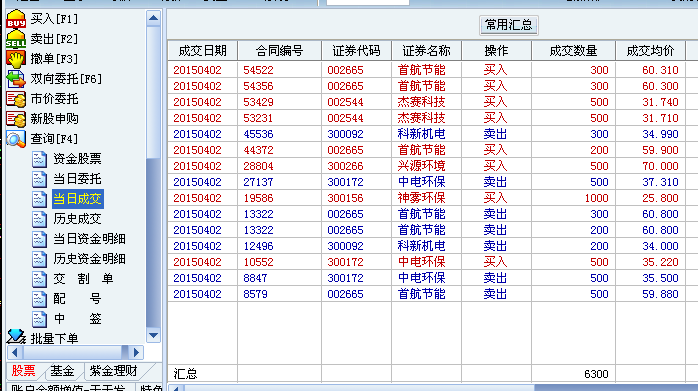Viewport: 698px width, 391px height.
Task: Open 卖出[F2] in the sidebar
Action: point(54,39)
